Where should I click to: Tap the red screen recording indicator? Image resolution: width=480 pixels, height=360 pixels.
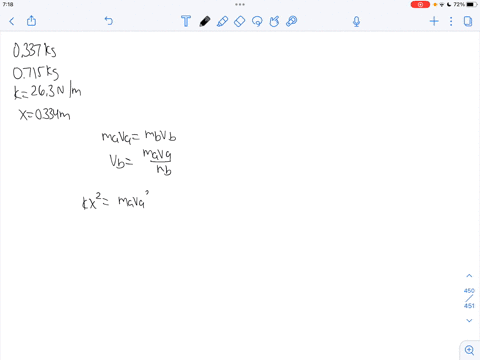click(x=420, y=5)
